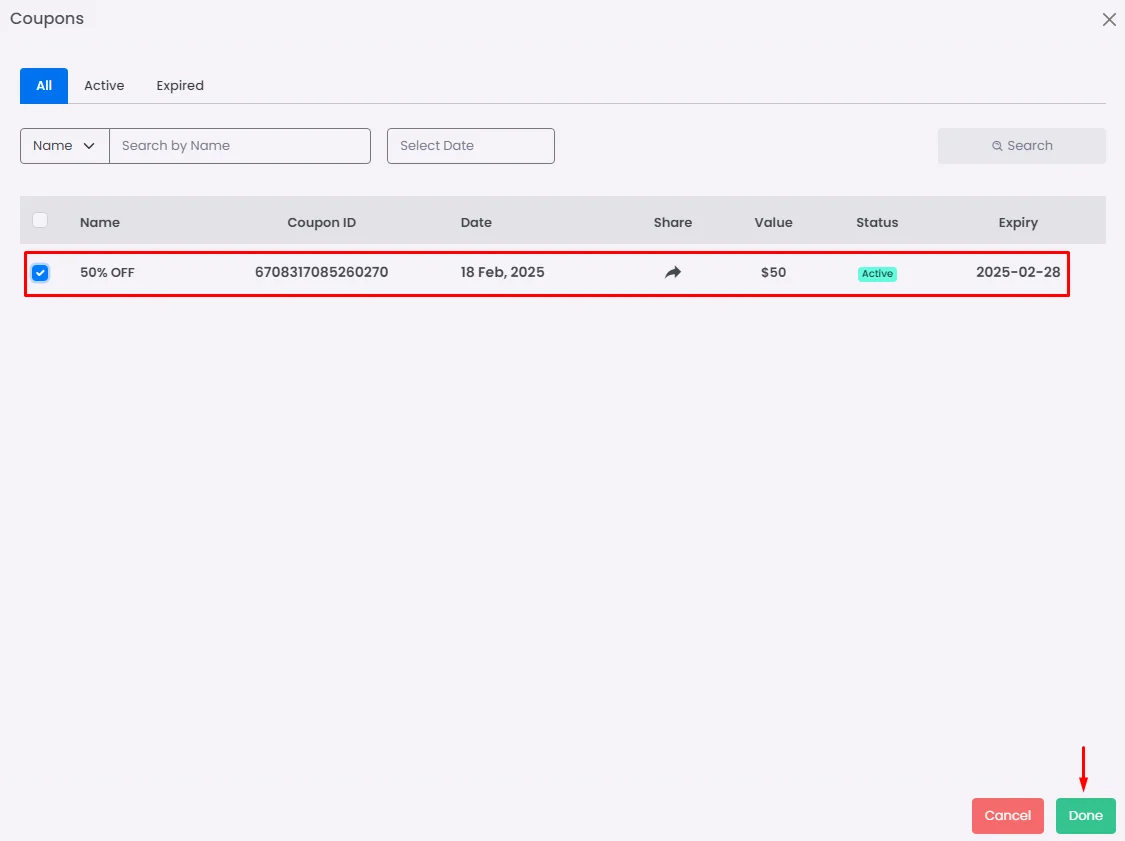
Task: Close the Coupons dialog with X
Action: coord(1109,19)
